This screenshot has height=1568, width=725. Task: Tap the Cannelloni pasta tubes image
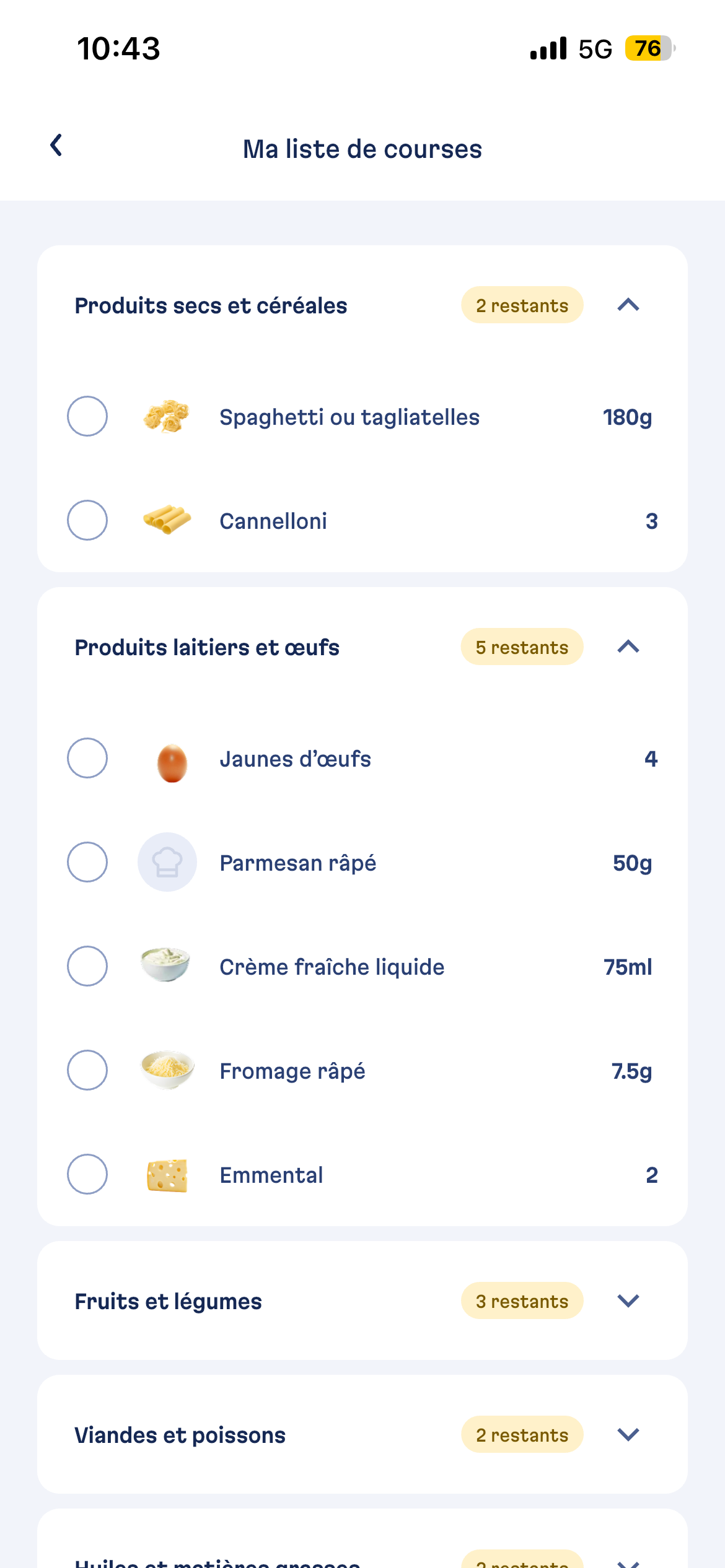(x=166, y=520)
